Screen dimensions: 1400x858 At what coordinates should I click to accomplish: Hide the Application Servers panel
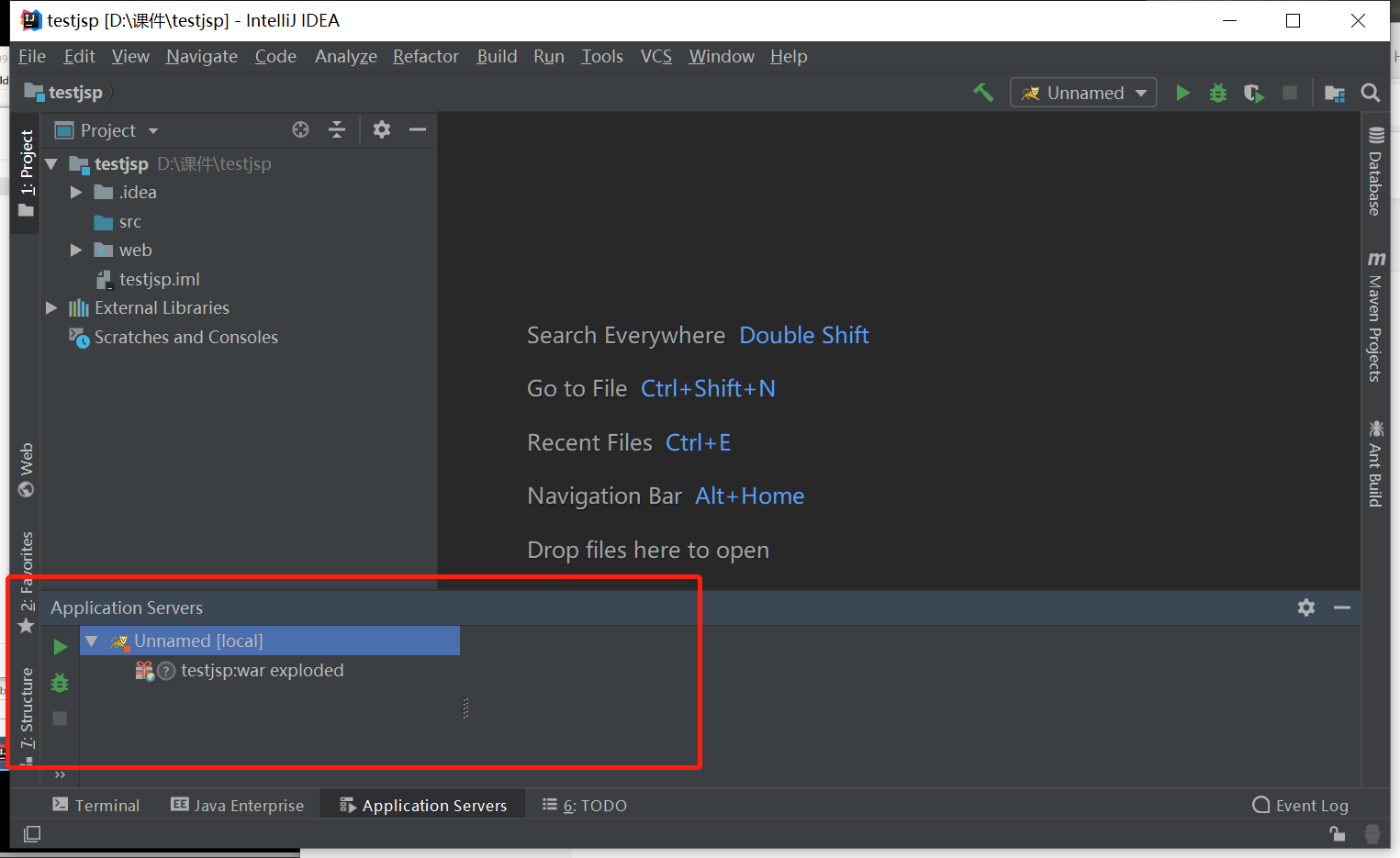1342,607
